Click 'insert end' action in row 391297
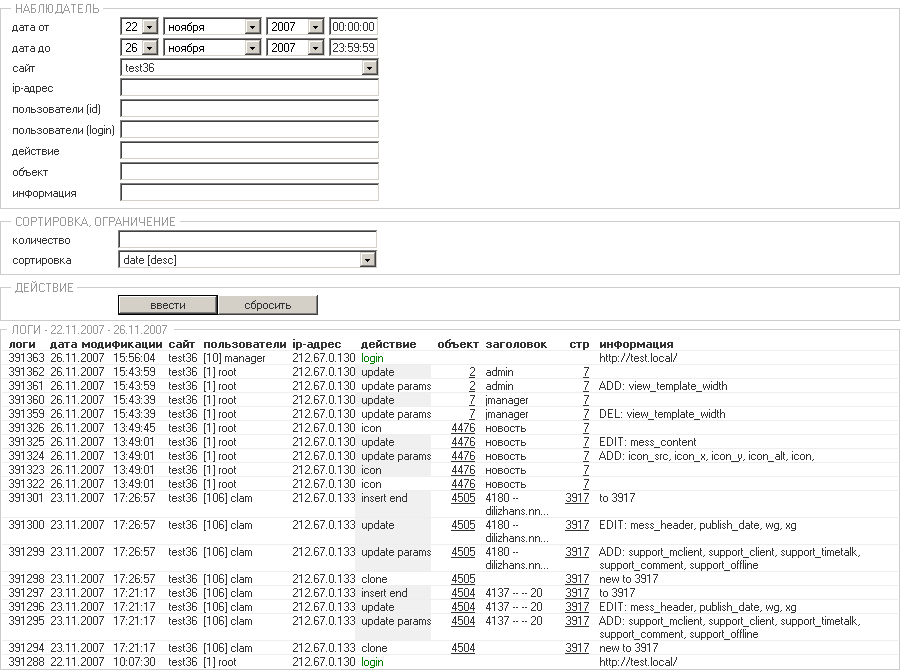Screen dimensions: 900x672 (384, 593)
